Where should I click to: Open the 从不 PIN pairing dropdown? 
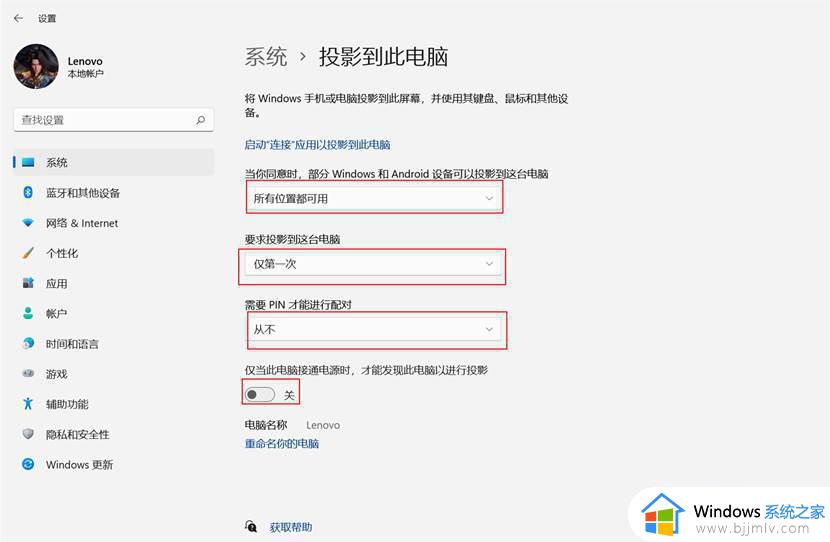[374, 329]
